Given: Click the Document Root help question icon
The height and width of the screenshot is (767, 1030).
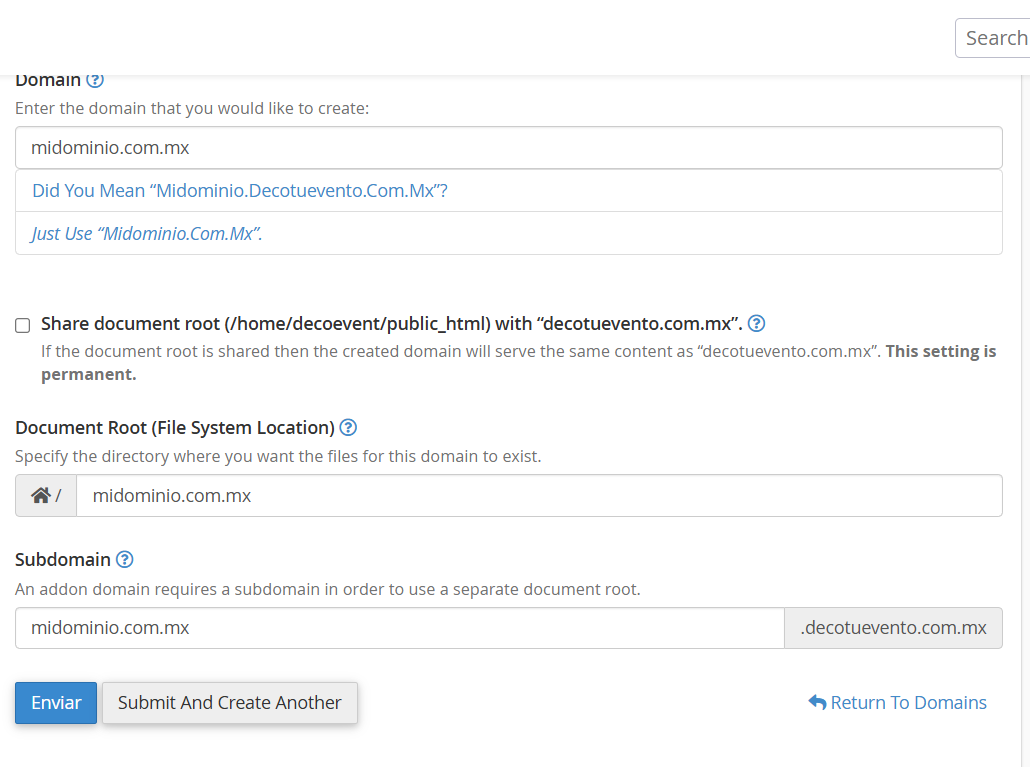Looking at the screenshot, I should coord(348,428).
